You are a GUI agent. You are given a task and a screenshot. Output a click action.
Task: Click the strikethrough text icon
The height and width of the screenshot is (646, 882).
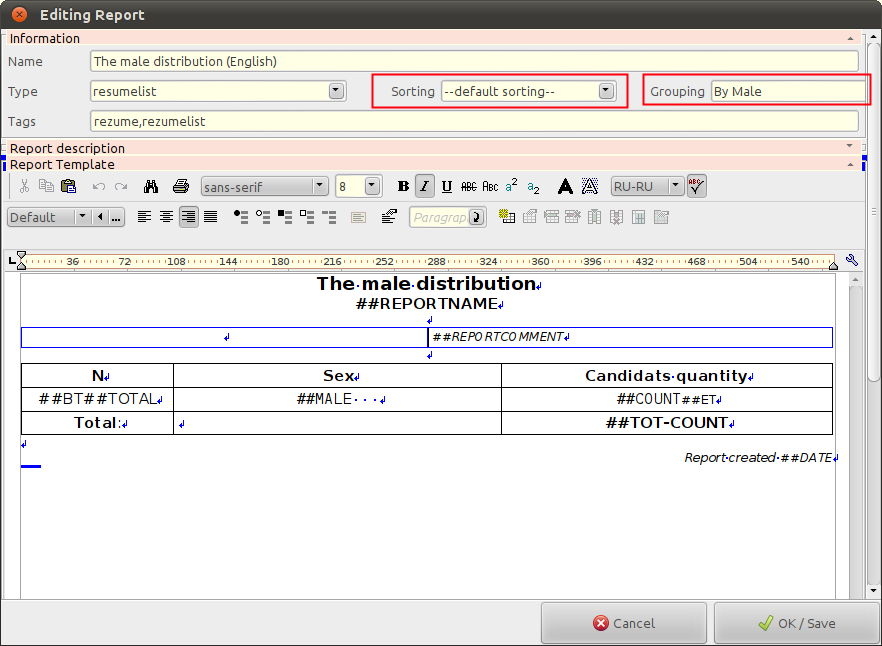click(x=468, y=186)
